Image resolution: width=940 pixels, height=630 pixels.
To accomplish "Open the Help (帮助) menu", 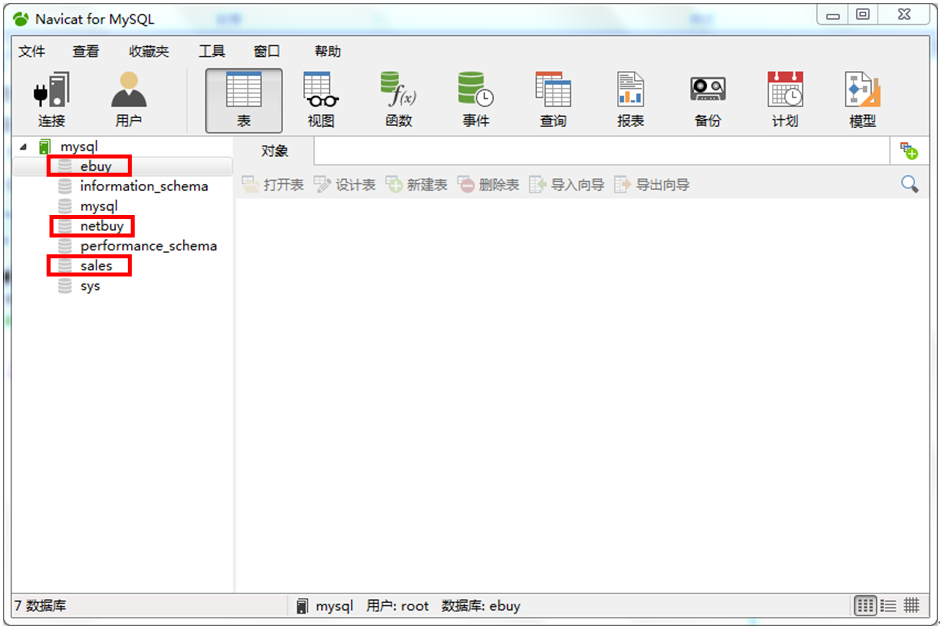I will 327,52.
